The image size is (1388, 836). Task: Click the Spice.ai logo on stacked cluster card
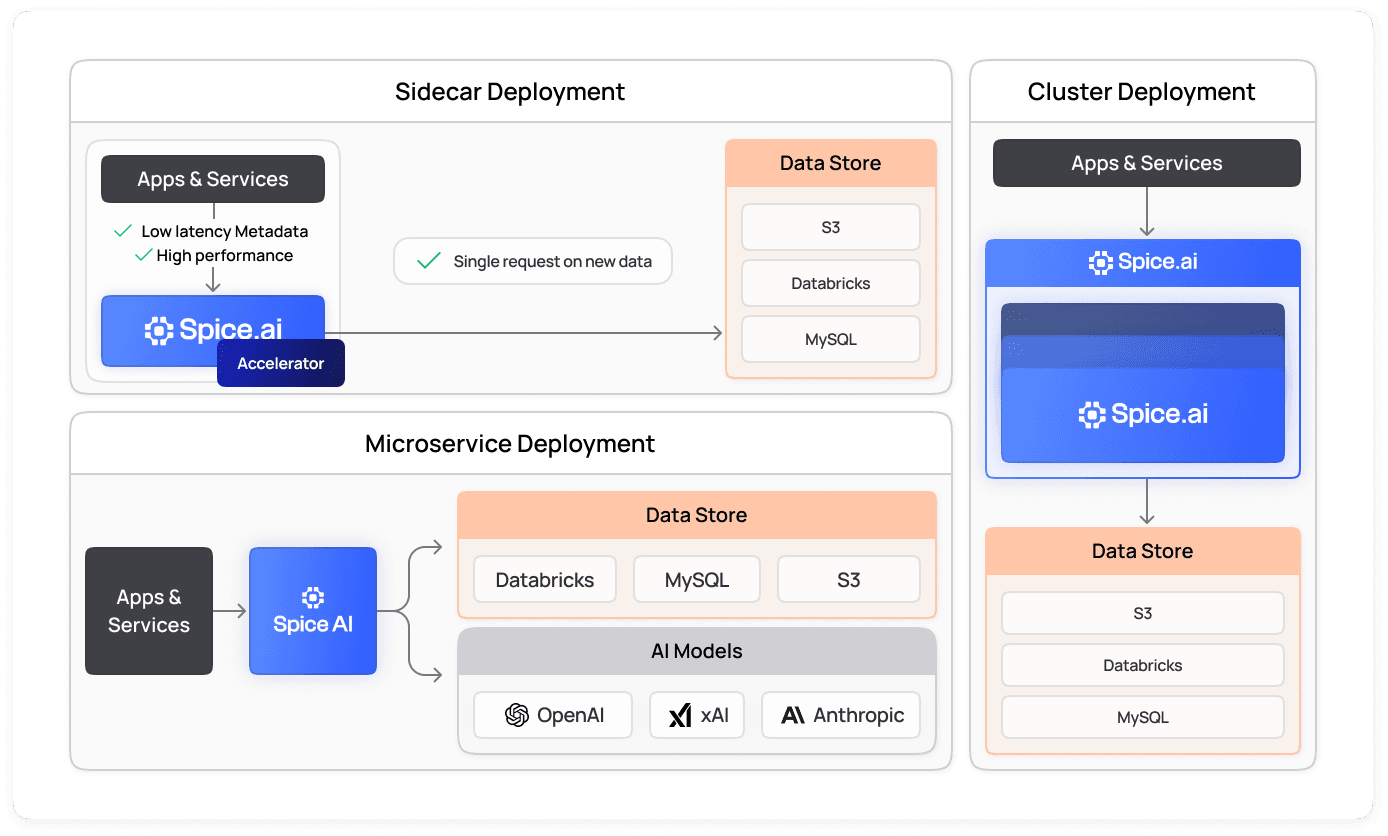click(1092, 415)
